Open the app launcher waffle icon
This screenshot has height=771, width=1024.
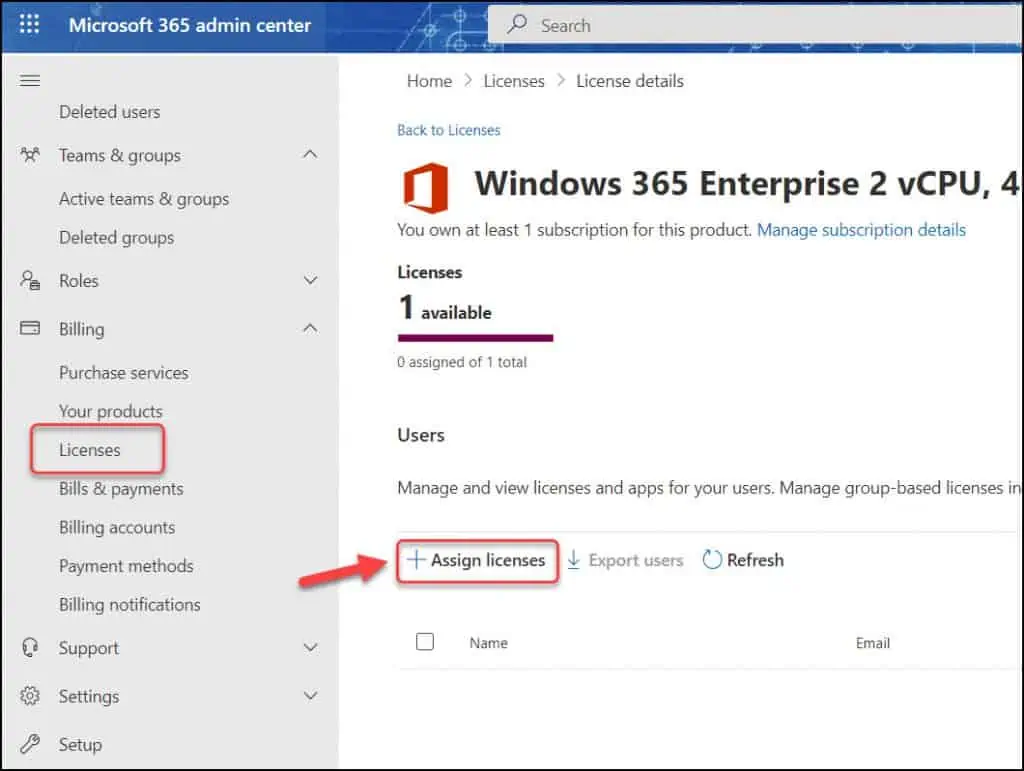[29, 25]
